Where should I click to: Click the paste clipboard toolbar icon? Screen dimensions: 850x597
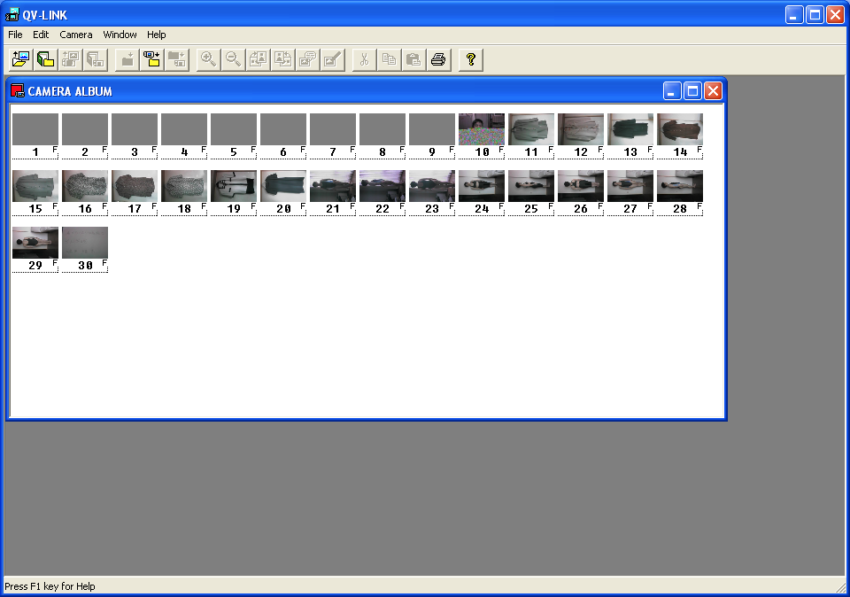click(414, 59)
